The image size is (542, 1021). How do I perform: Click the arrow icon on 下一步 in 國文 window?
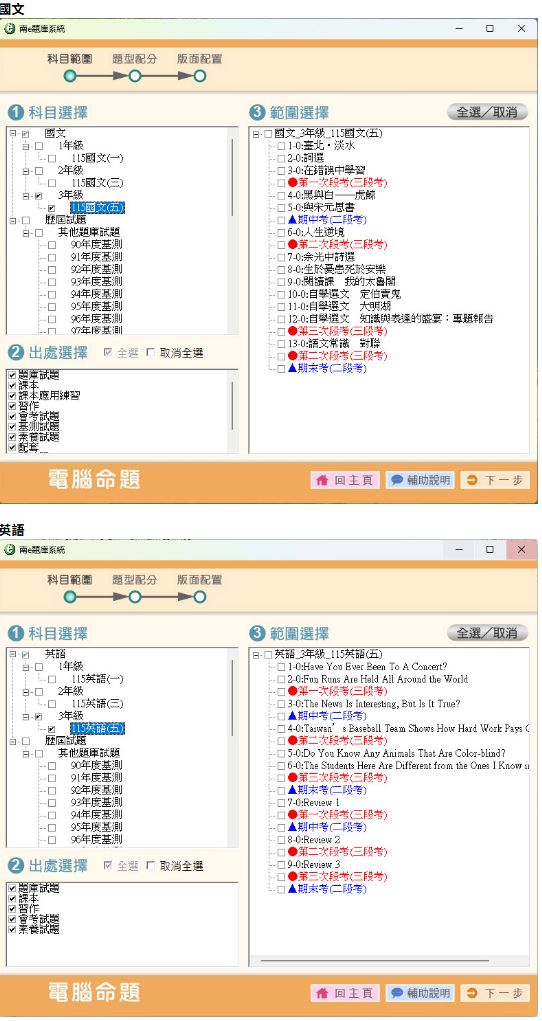(472, 481)
